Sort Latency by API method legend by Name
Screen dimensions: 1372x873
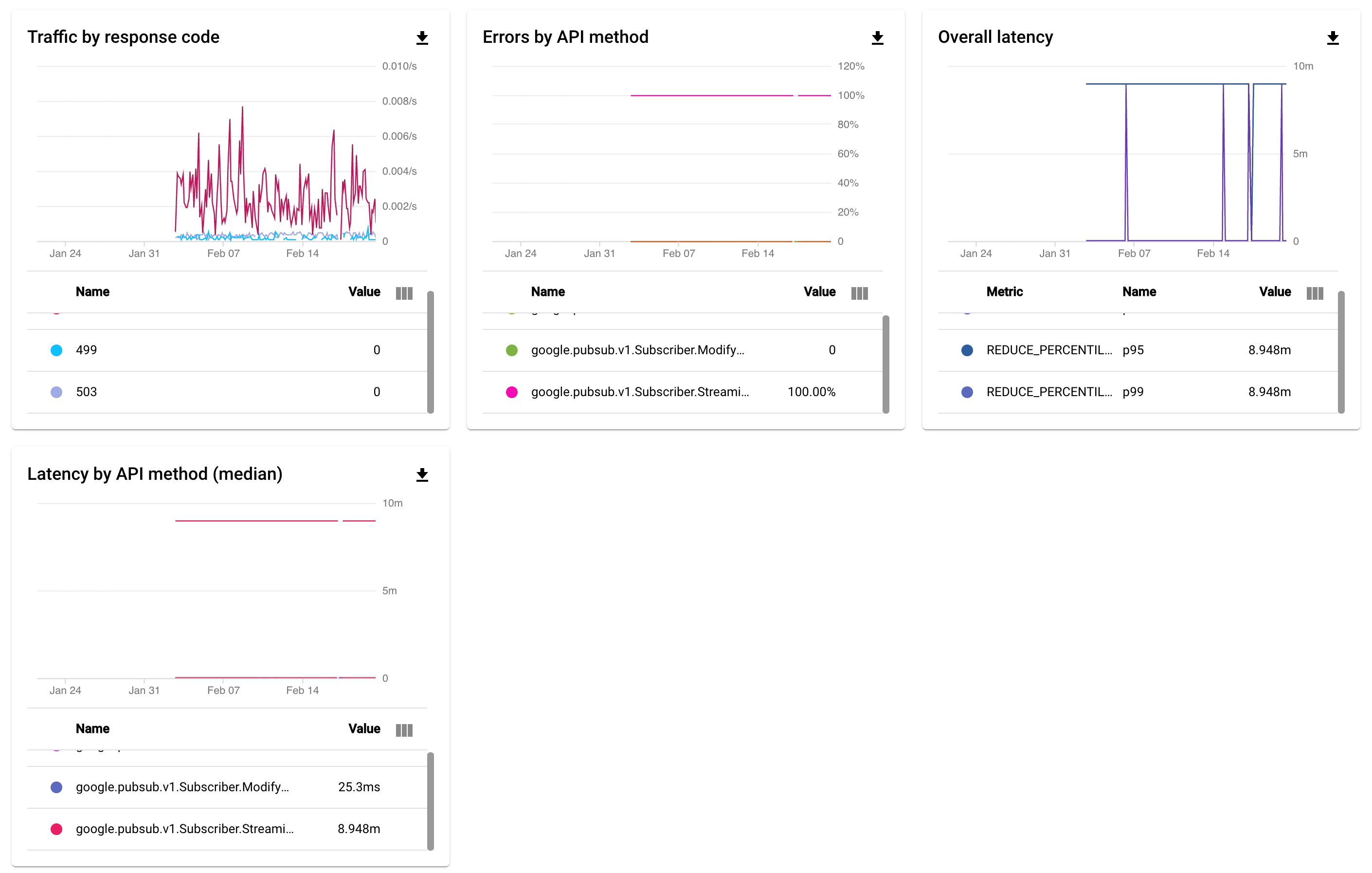[92, 728]
